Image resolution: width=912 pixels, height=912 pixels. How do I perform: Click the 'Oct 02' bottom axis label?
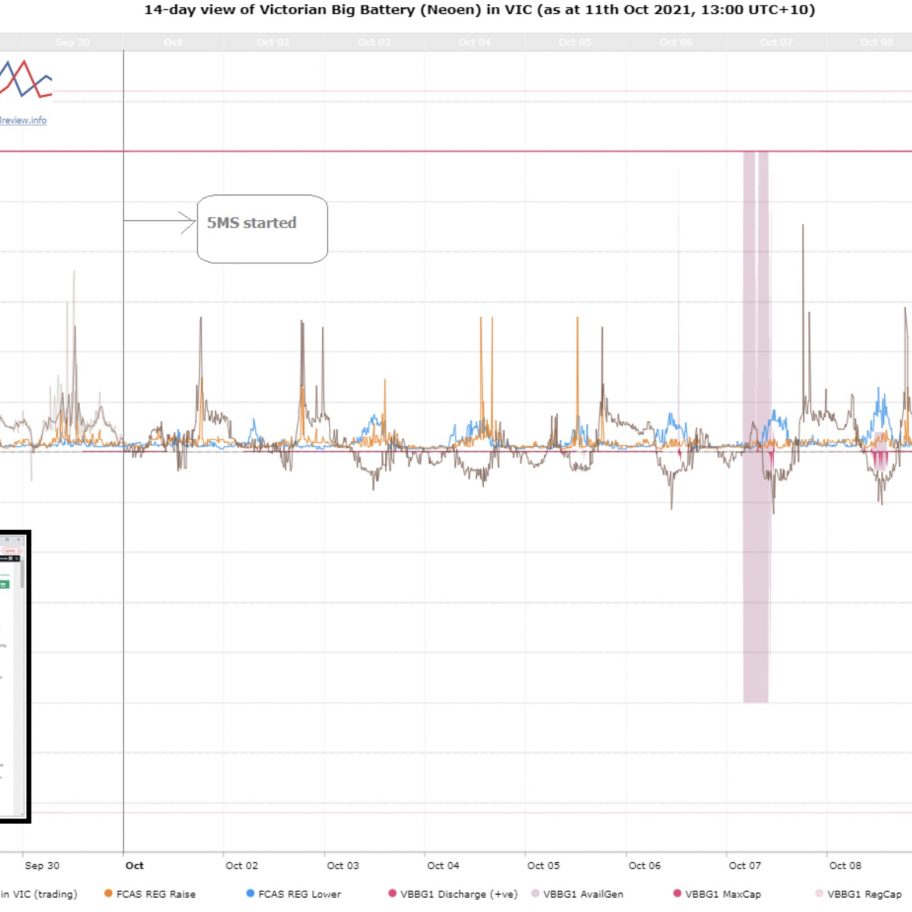(241, 865)
